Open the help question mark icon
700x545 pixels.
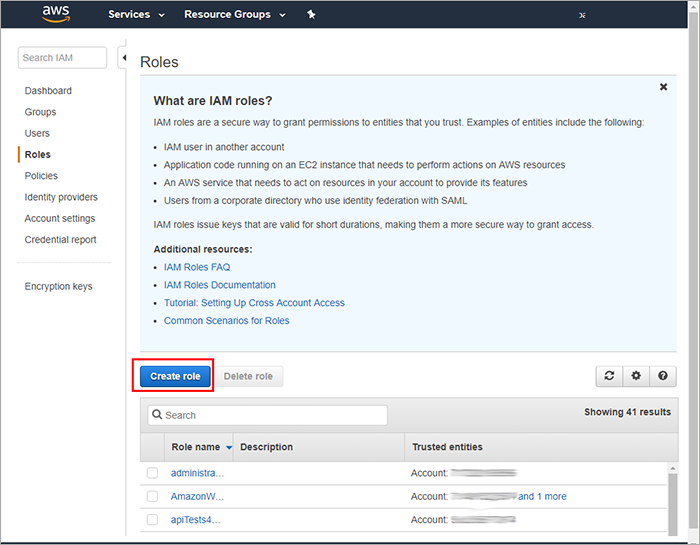662,376
